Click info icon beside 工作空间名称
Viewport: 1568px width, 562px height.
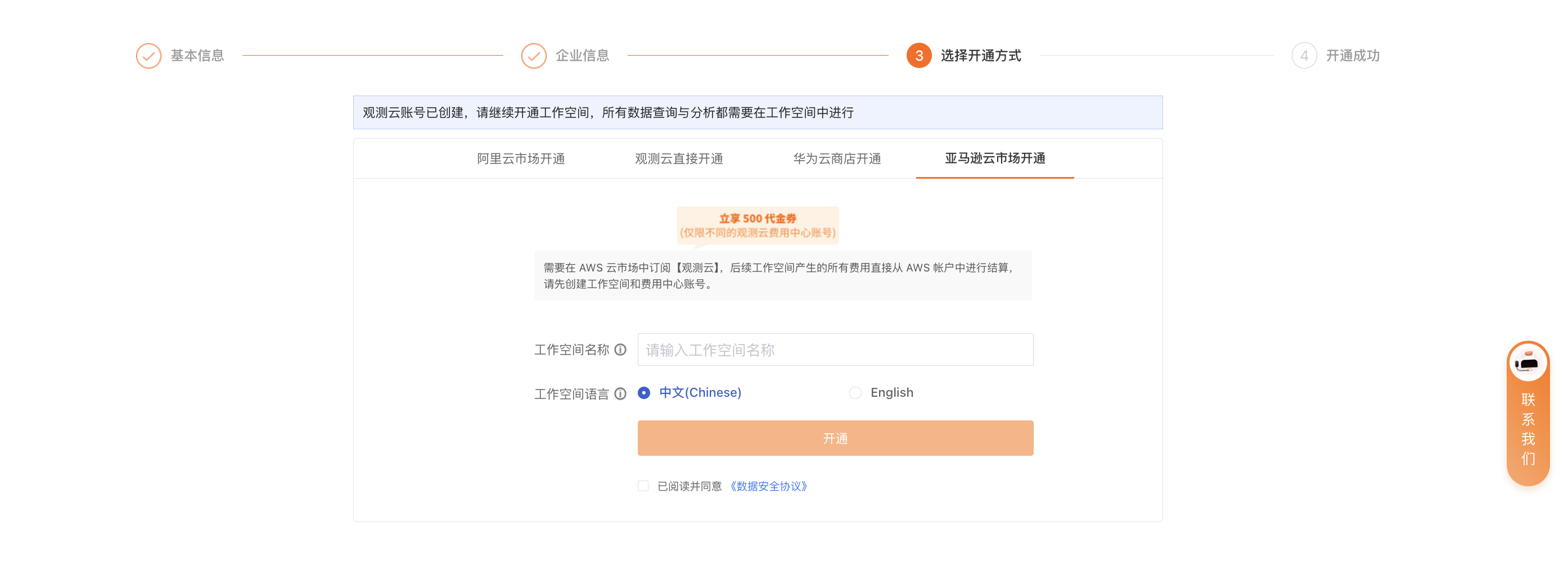620,350
